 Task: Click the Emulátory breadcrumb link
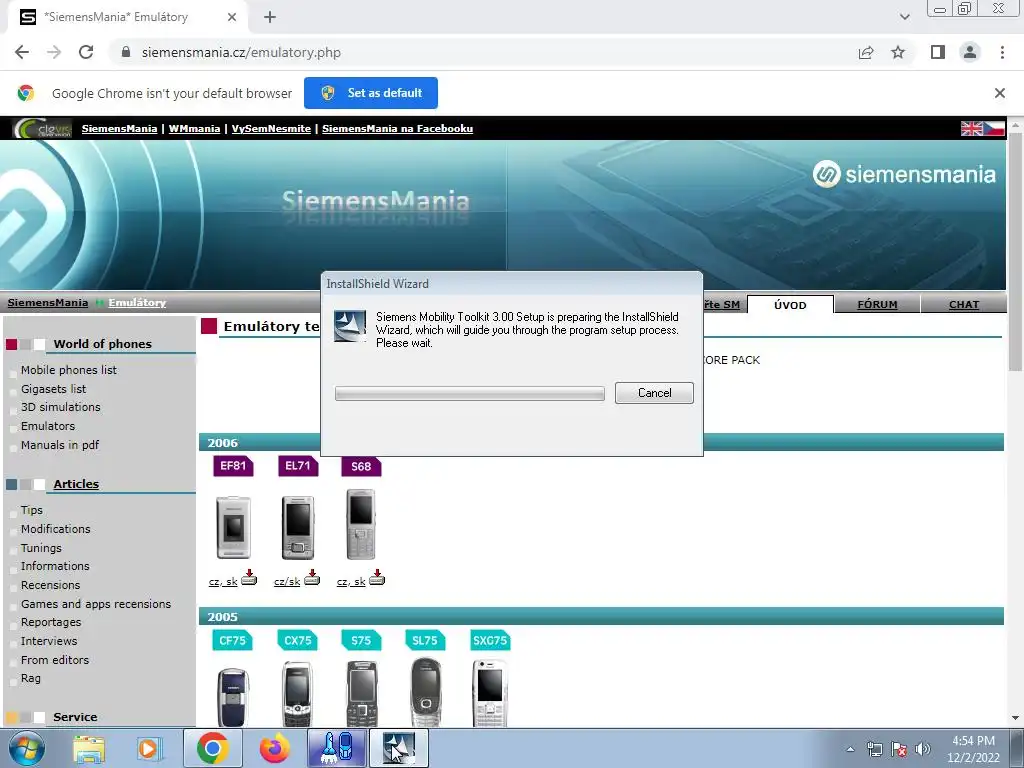[137, 302]
